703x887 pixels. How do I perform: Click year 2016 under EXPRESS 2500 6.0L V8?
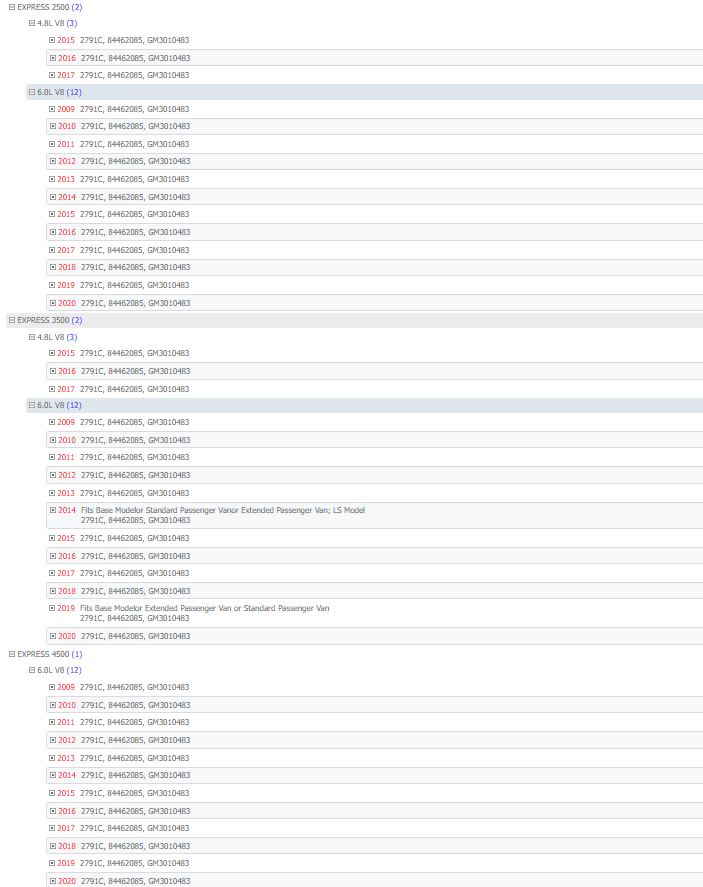pos(67,232)
